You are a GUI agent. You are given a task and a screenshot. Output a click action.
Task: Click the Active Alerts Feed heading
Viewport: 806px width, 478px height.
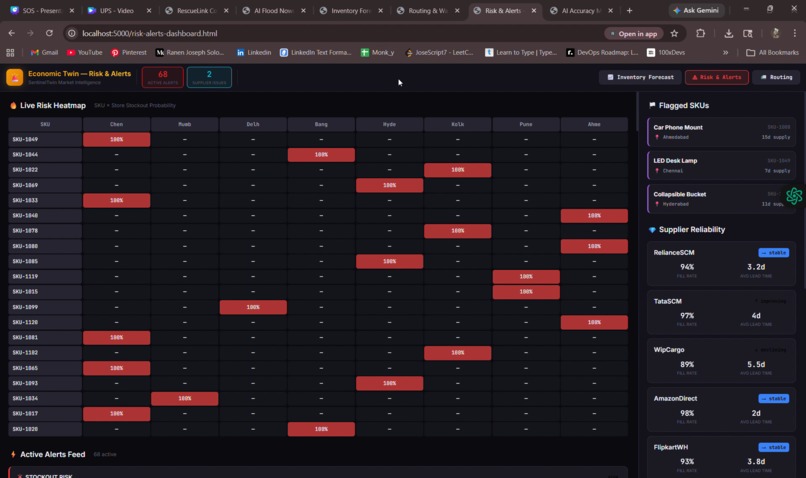(x=52, y=454)
